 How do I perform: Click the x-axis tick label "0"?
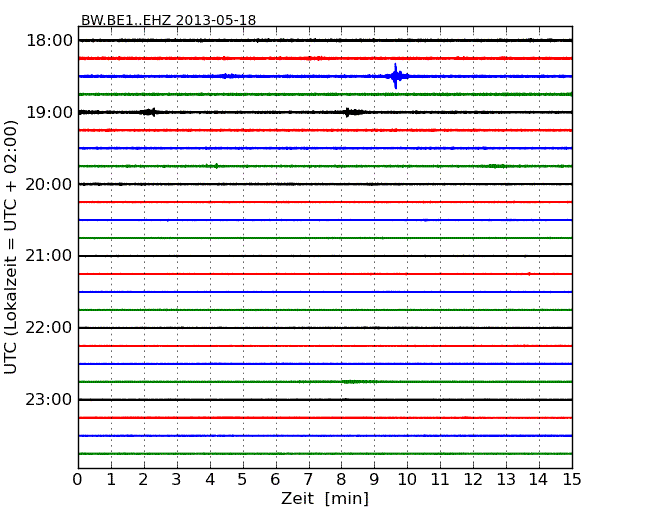(78, 480)
